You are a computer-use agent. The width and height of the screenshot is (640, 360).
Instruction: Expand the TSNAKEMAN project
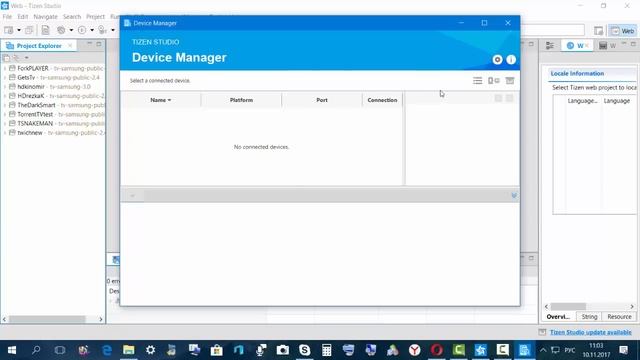pyautogui.click(x=5, y=123)
